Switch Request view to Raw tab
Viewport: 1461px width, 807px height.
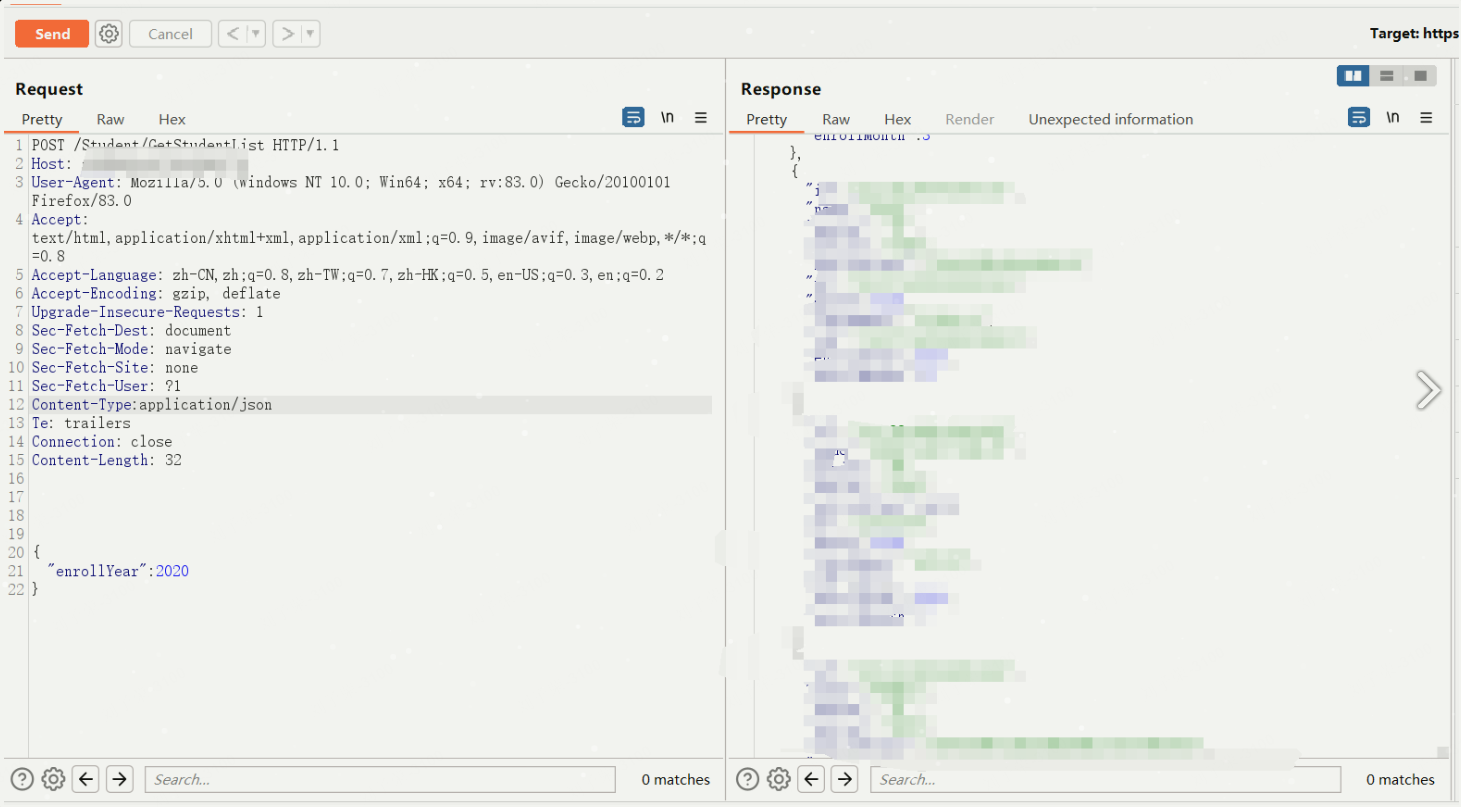(110, 119)
